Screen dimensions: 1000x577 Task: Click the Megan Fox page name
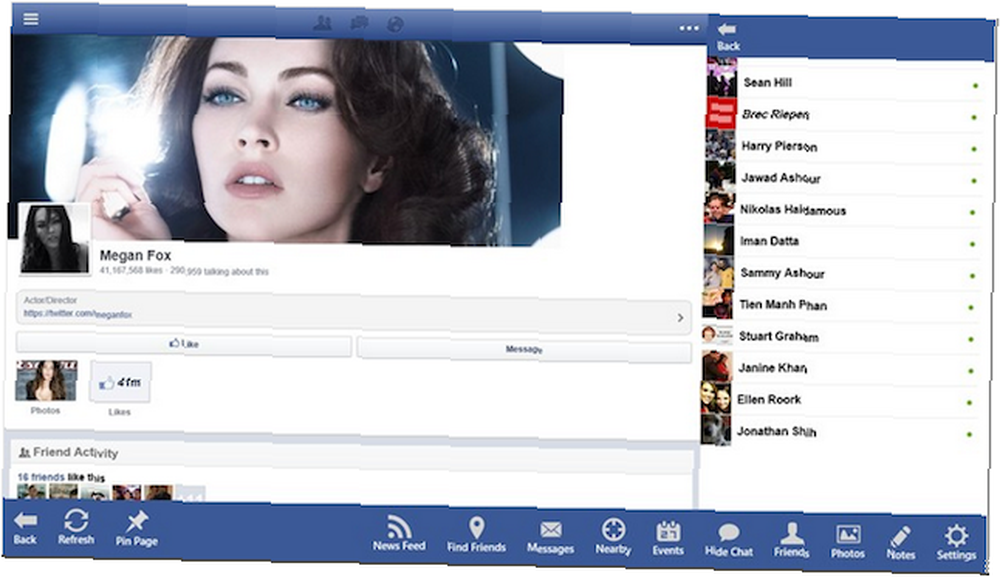click(135, 256)
